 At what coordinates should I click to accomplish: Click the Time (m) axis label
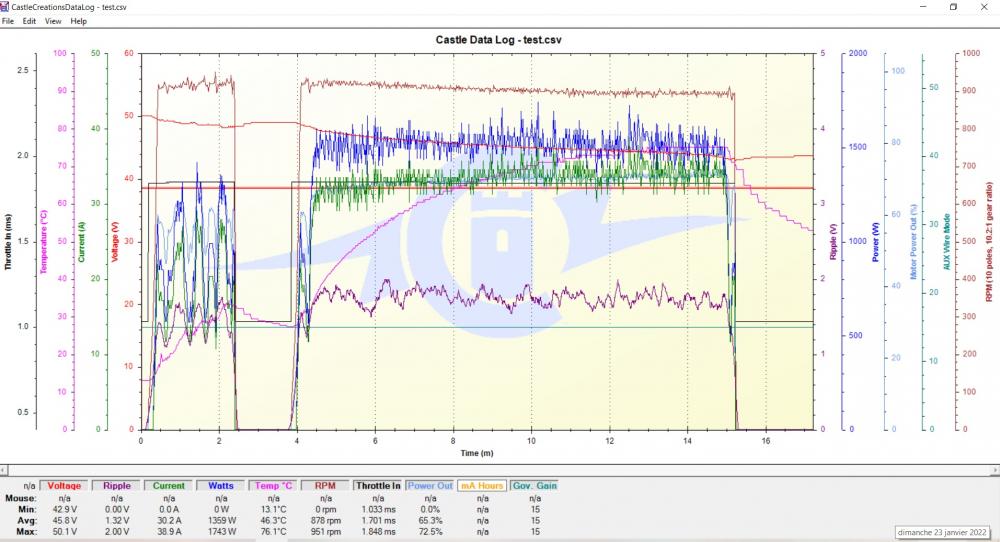click(x=476, y=453)
